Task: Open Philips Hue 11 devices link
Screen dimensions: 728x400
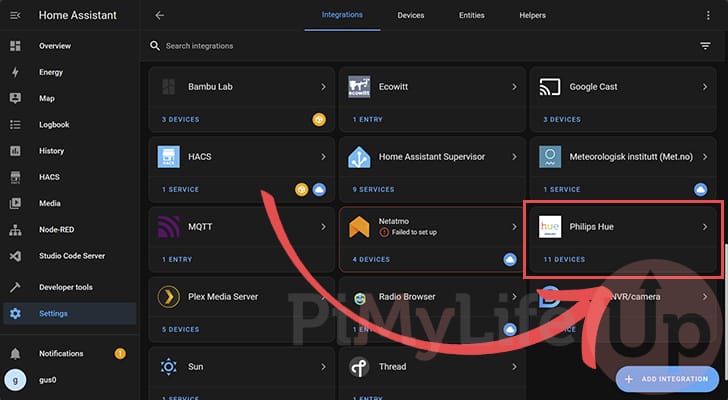Action: (x=564, y=259)
